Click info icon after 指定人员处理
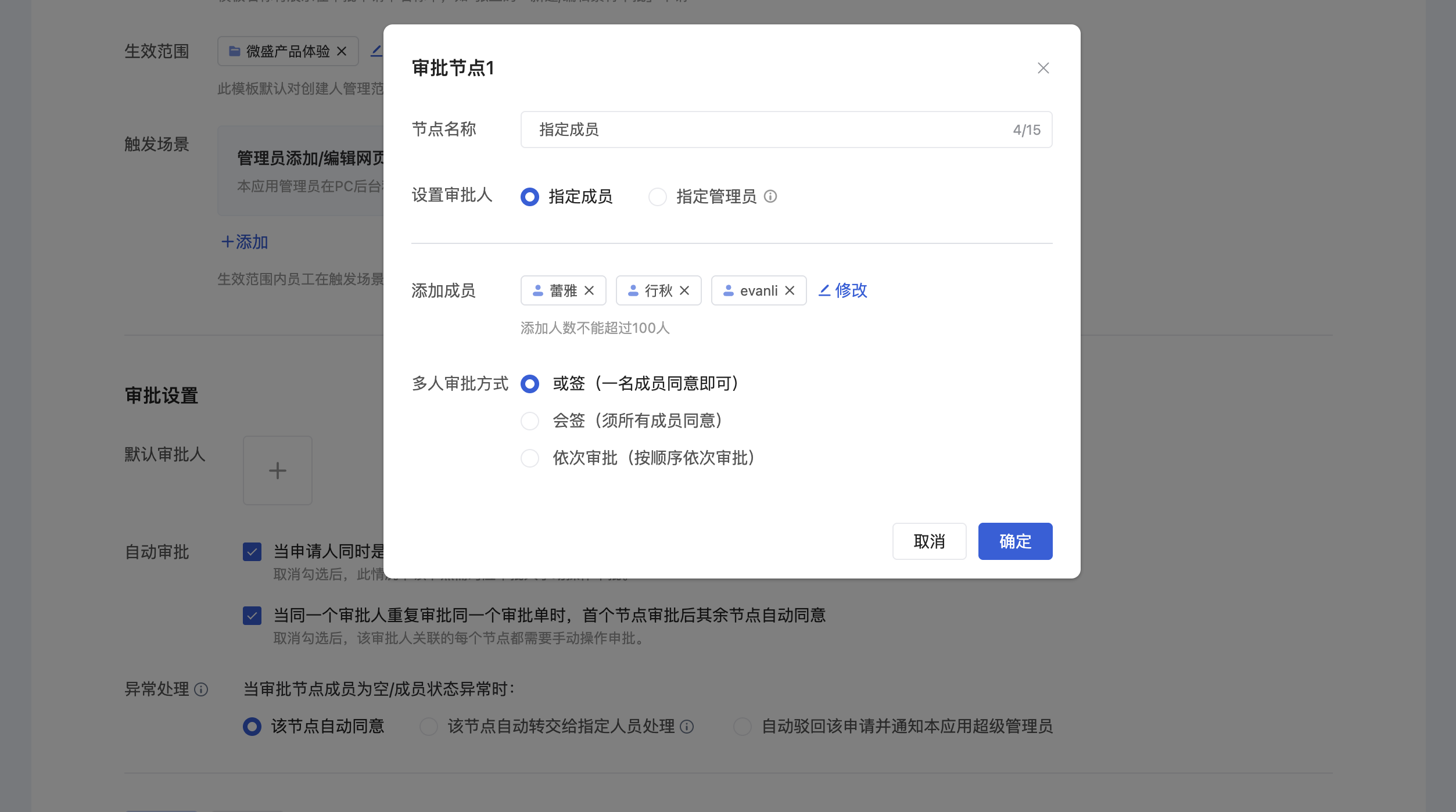Image resolution: width=1456 pixels, height=812 pixels. [687, 727]
